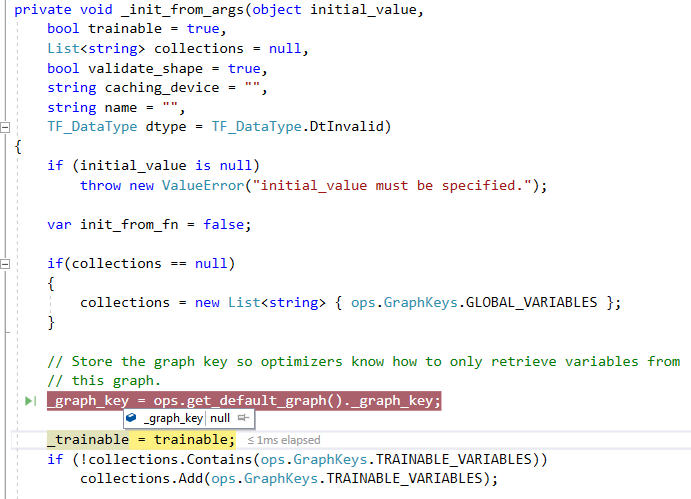Viewport: 691px width, 499px height.
Task: Click 'initial_value is null' condition
Action: (166, 166)
